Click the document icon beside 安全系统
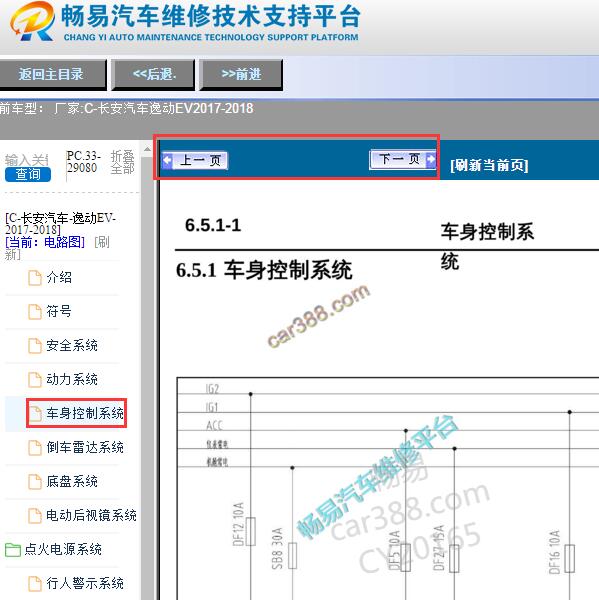The width and height of the screenshot is (599, 600). 35,346
